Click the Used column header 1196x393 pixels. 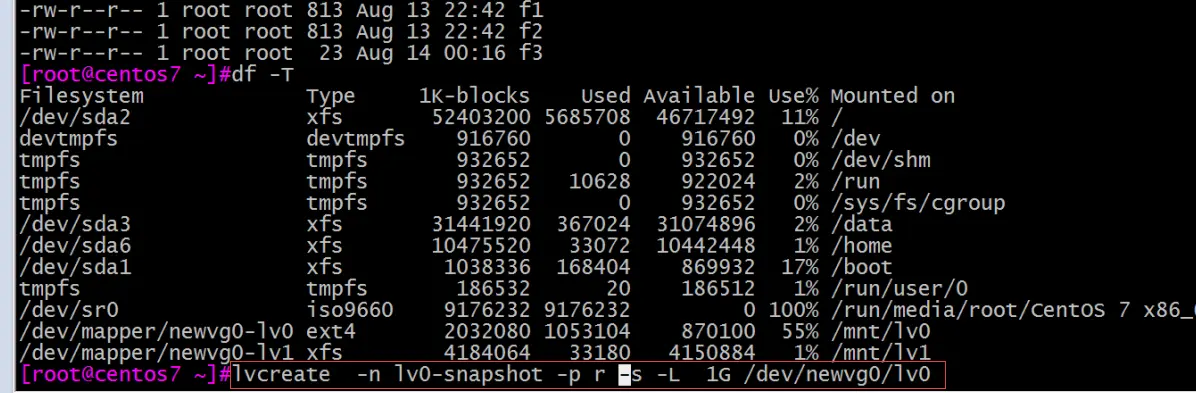pos(606,96)
